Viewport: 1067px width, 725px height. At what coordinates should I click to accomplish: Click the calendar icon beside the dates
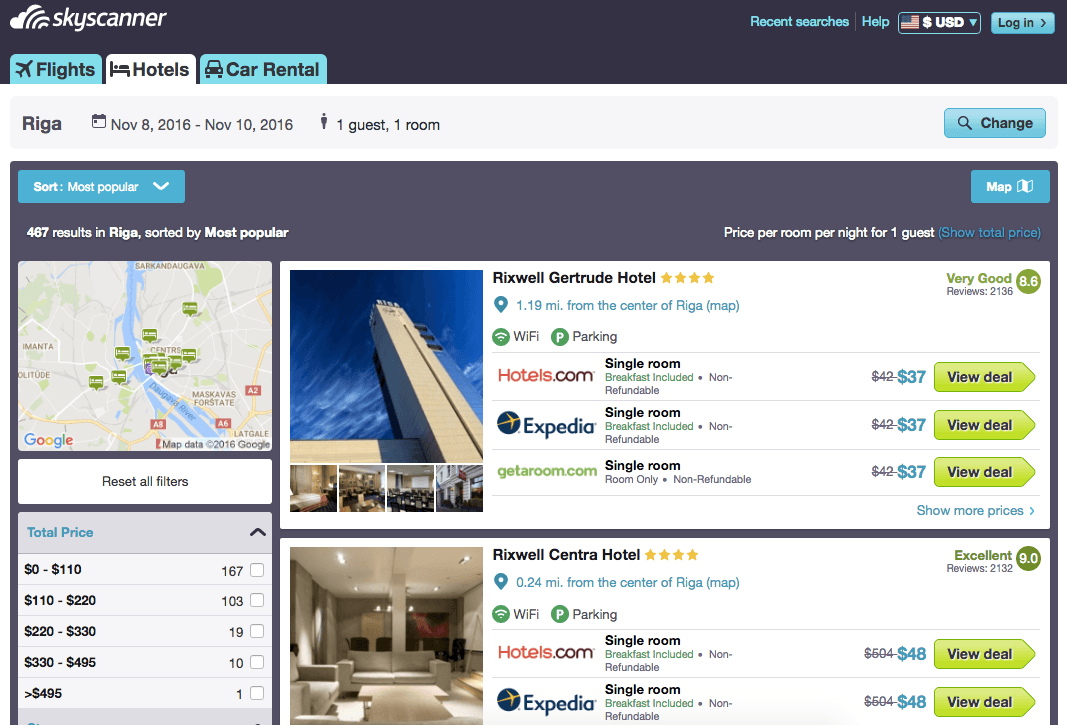99,122
